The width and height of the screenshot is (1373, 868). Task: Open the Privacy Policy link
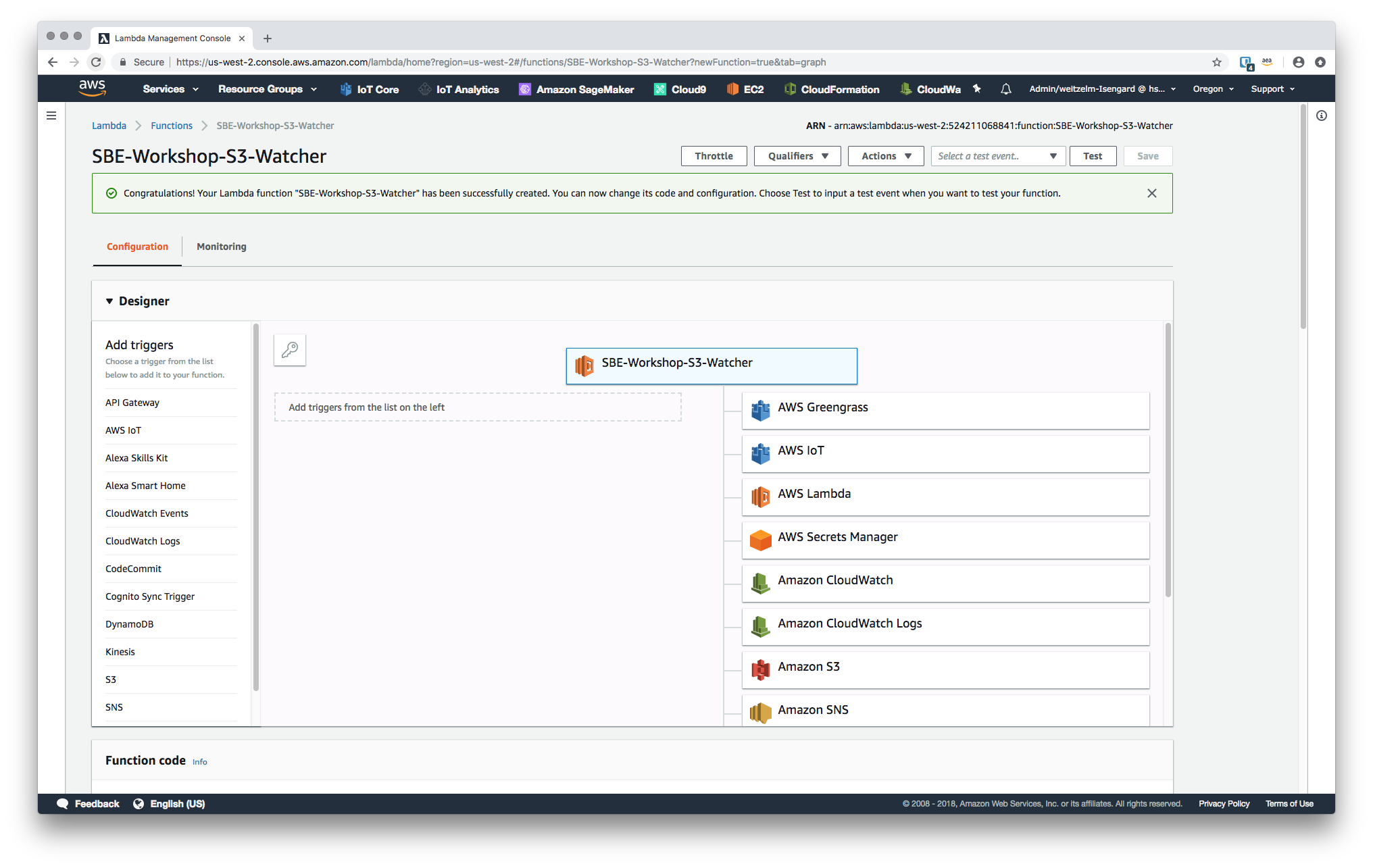tap(1224, 804)
